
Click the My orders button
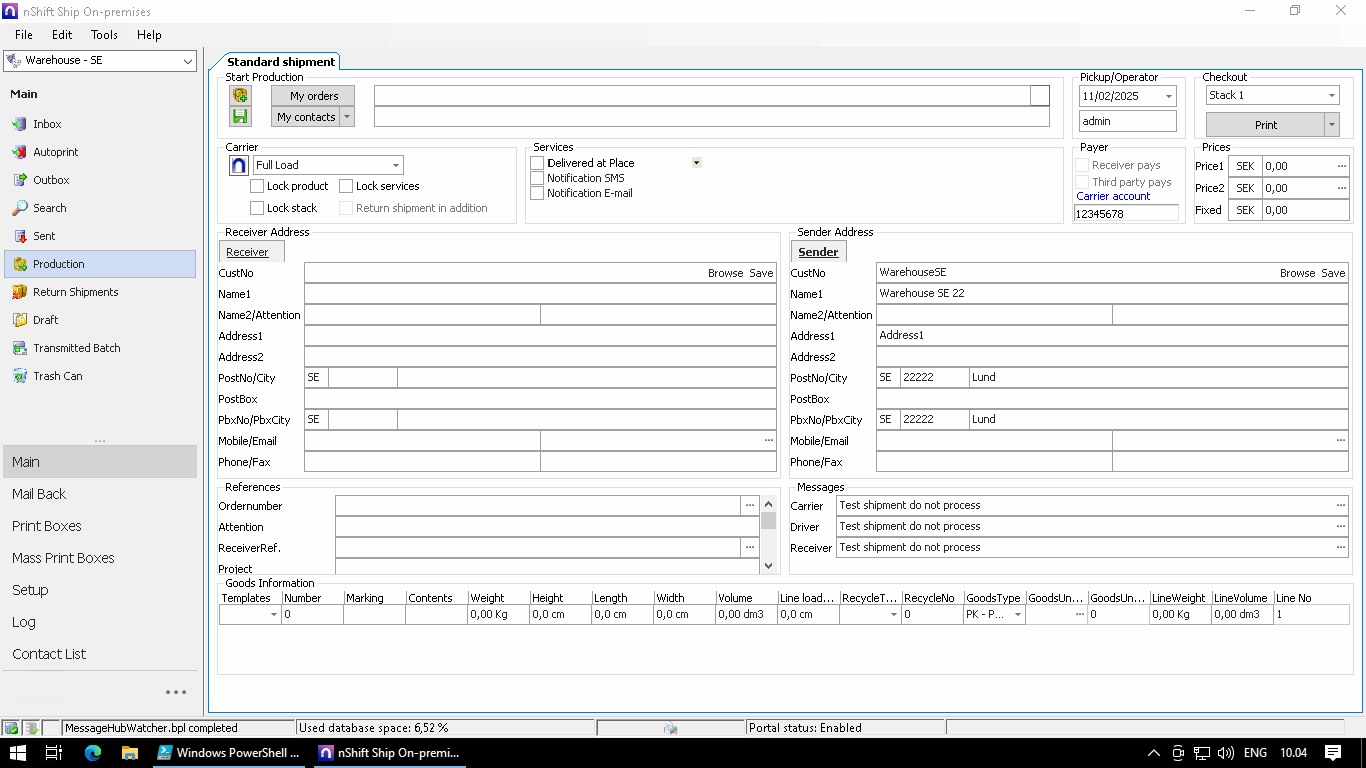pyautogui.click(x=314, y=96)
